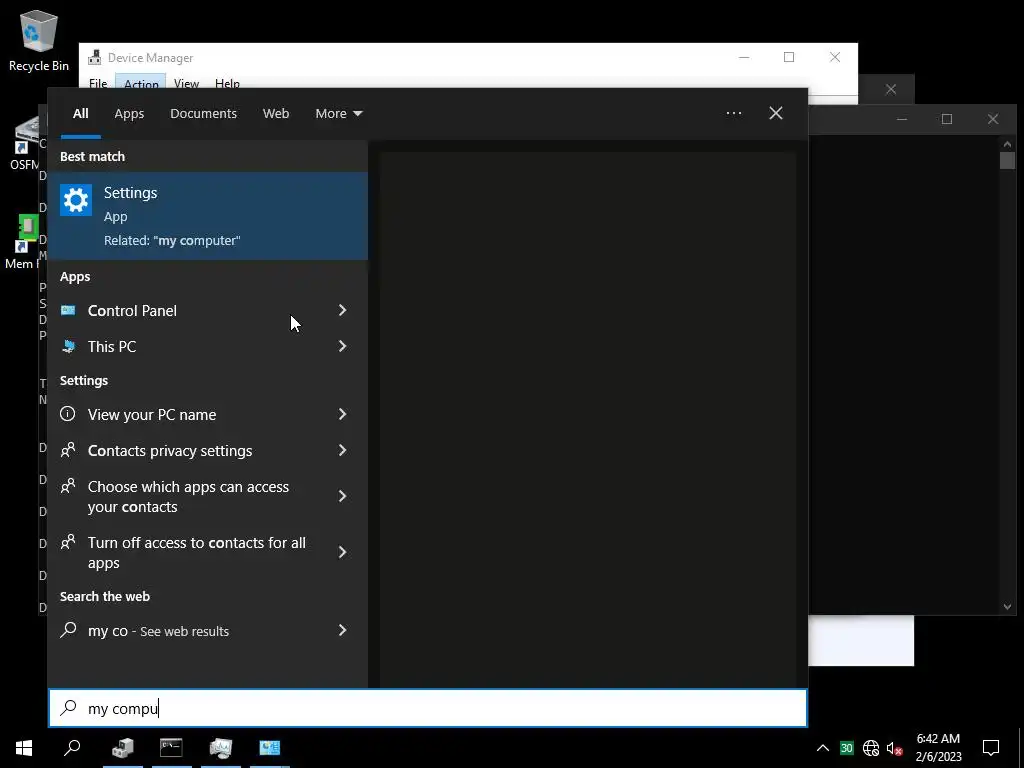Click the background window's scrollbar down arrow
This screenshot has height=768, width=1024.
[1007, 607]
